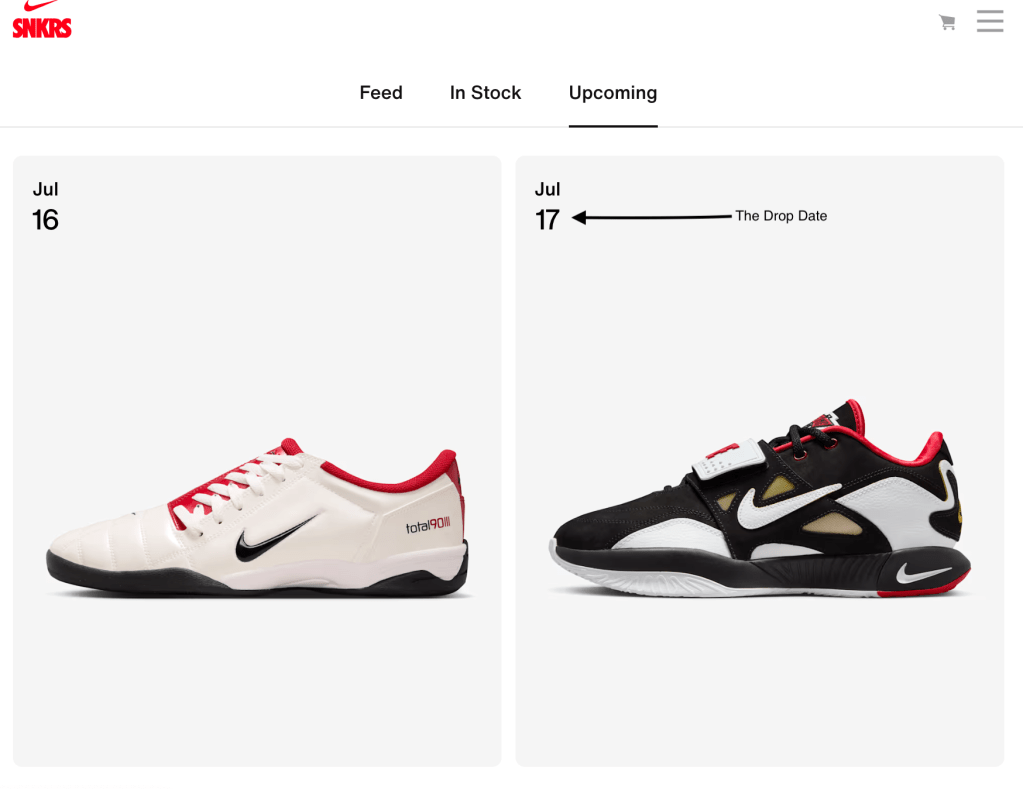This screenshot has height=789, width=1023.
Task: Click the Jul 17 drop date
Action: pos(547,207)
